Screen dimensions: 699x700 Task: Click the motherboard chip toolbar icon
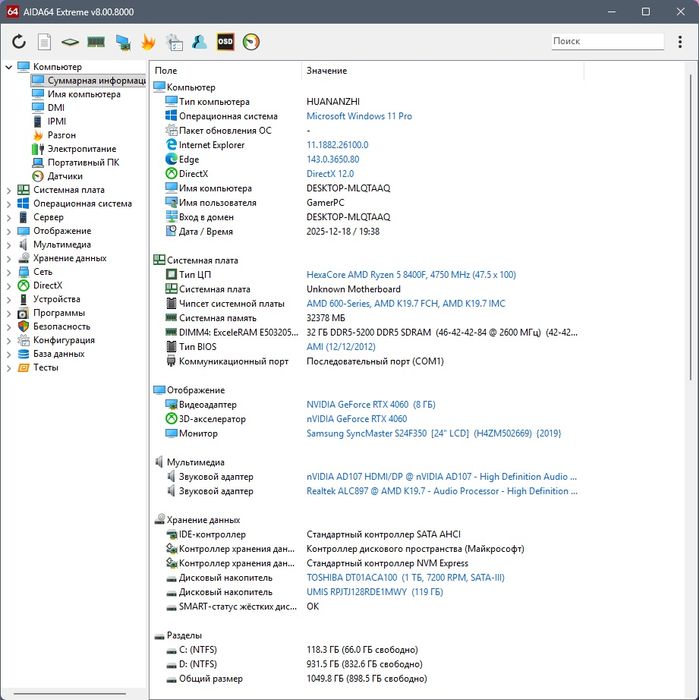[x=70, y=42]
